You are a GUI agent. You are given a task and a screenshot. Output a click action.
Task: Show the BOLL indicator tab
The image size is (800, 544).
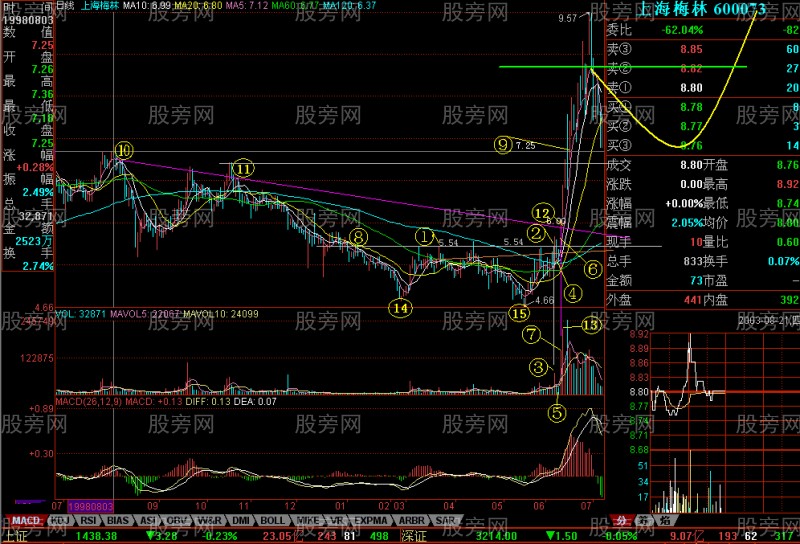pos(272,521)
